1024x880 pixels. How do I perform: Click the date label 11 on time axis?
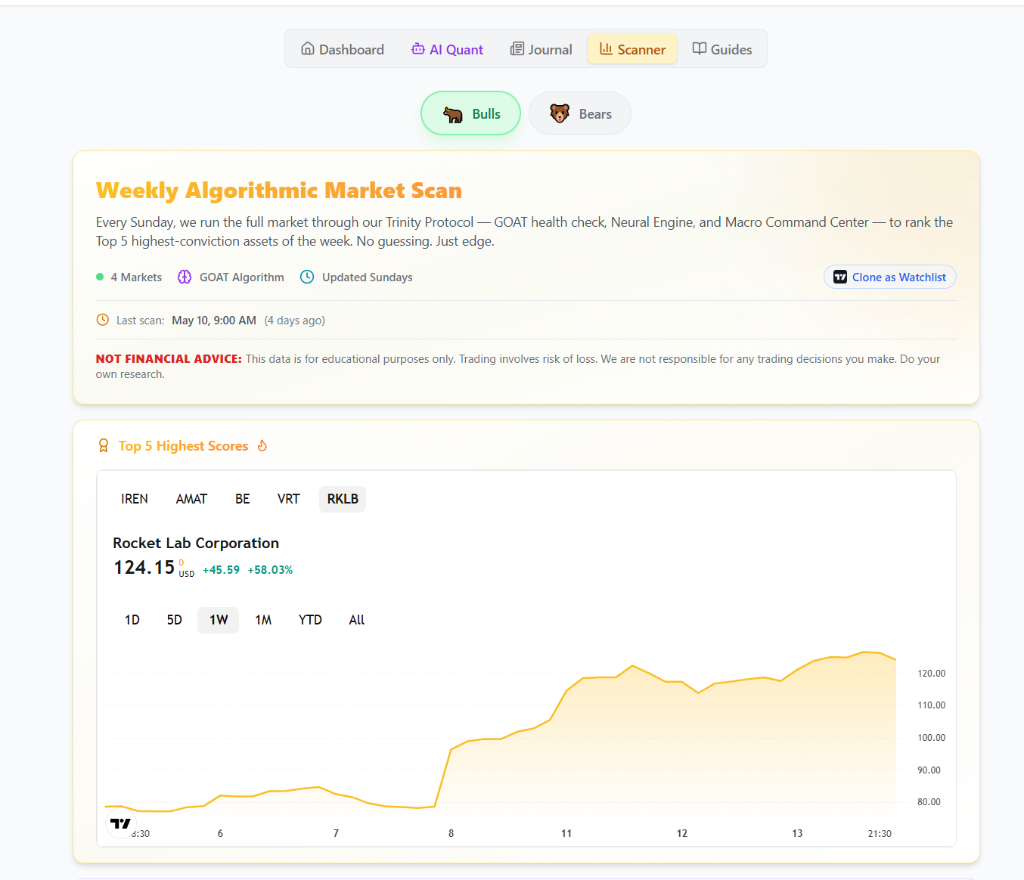[x=566, y=833]
